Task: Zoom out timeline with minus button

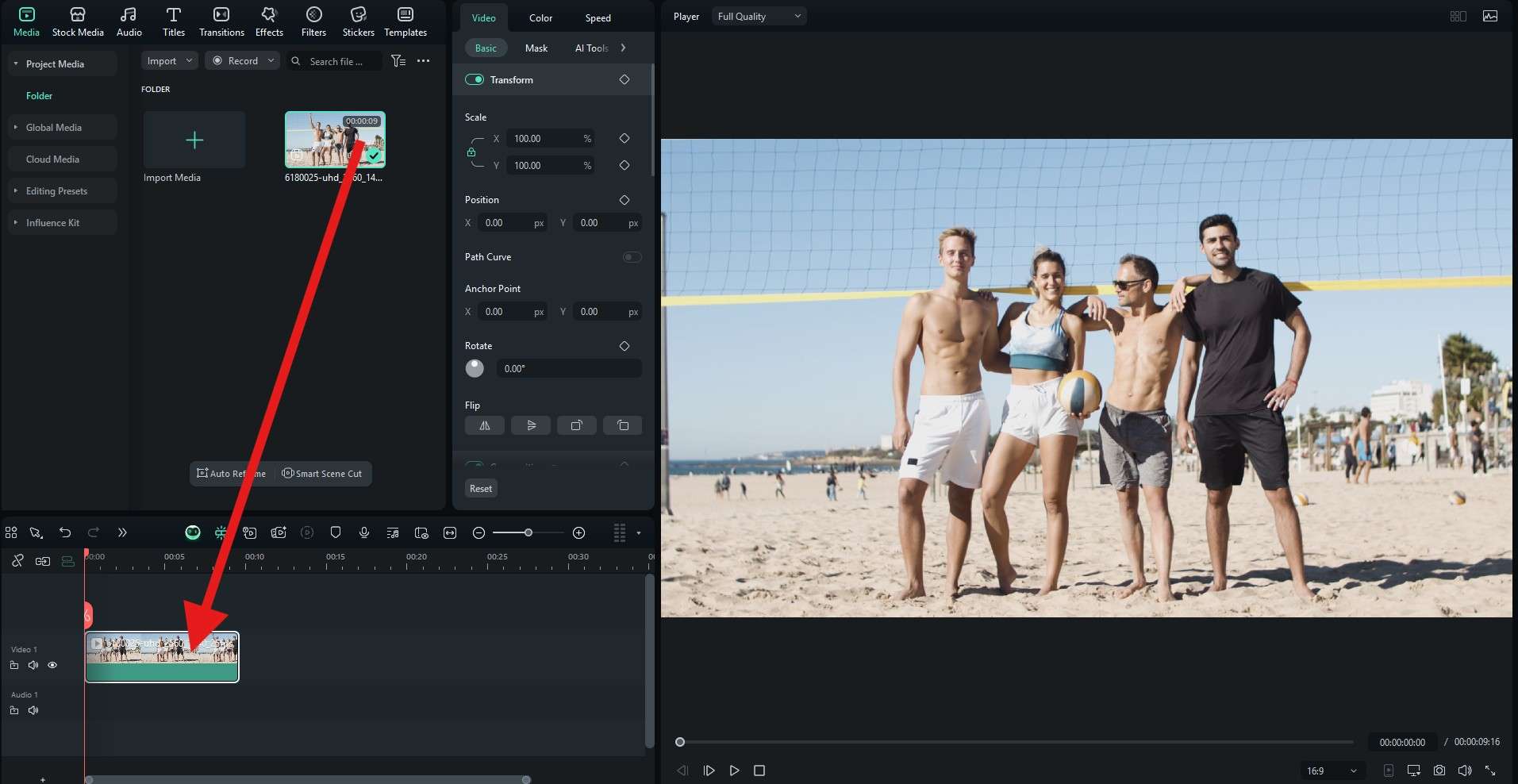Action: 478,532
